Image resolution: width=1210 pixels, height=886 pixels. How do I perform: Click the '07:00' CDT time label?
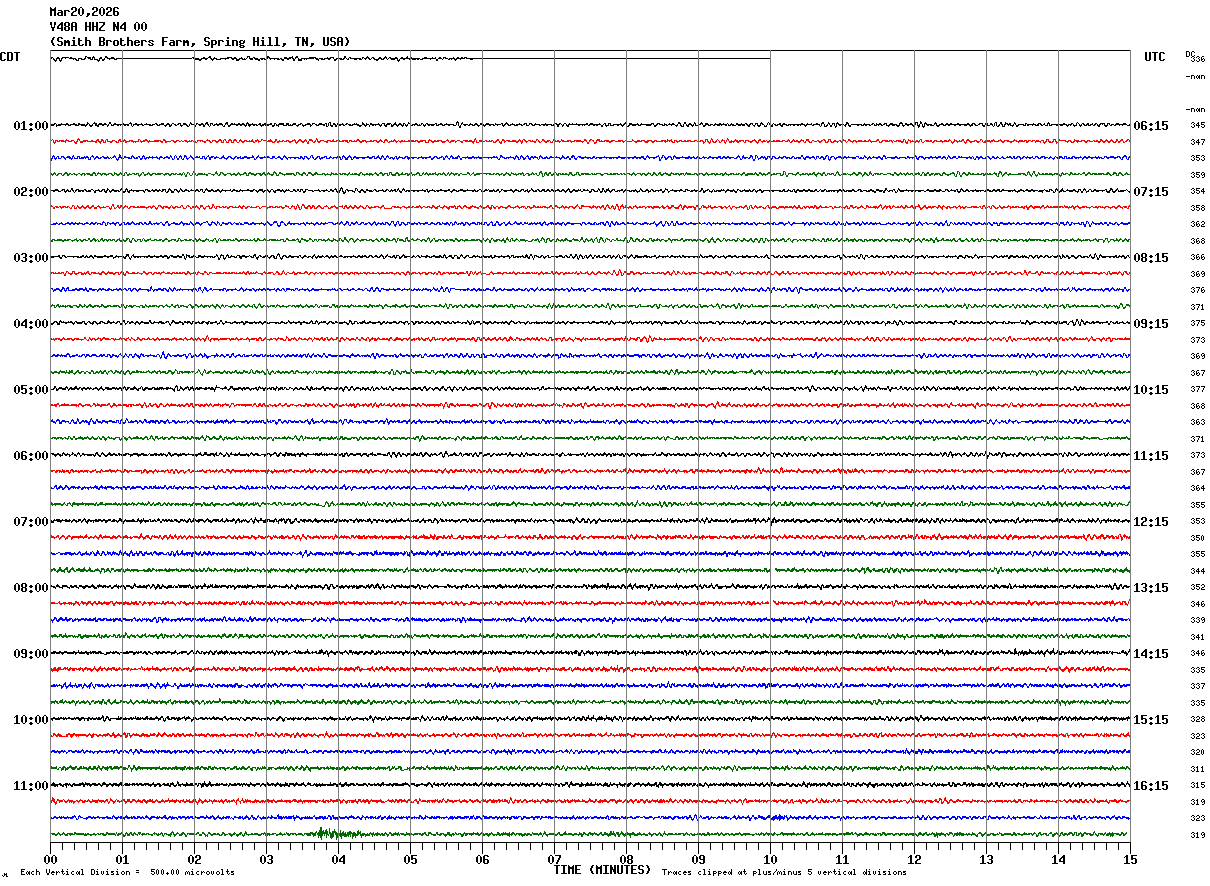click(x=31, y=522)
